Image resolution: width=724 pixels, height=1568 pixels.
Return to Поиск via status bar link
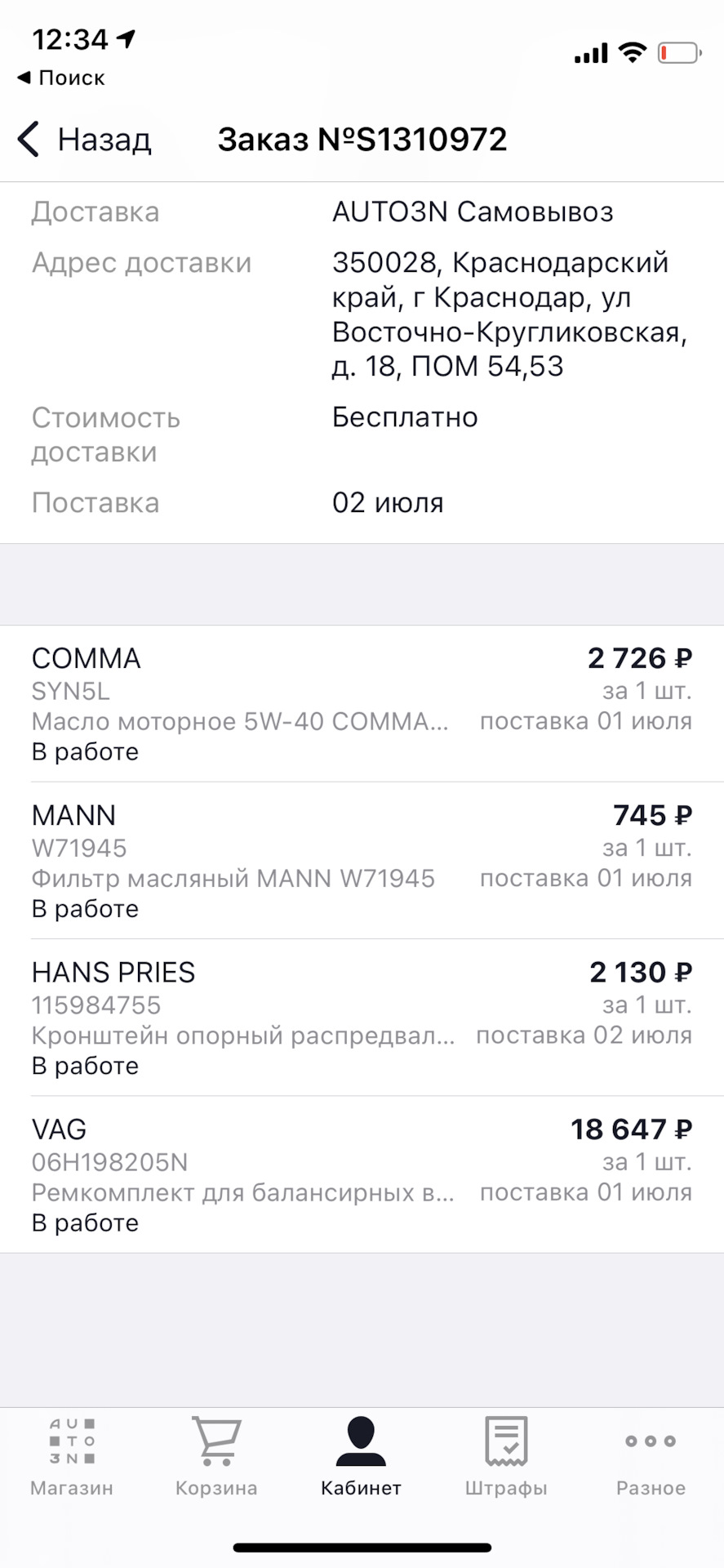click(x=61, y=78)
